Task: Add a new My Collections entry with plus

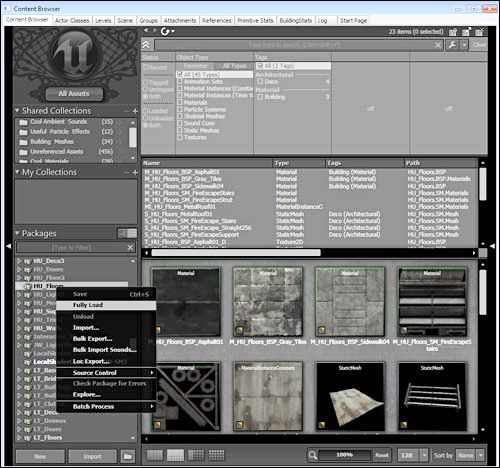Action: 135,172
